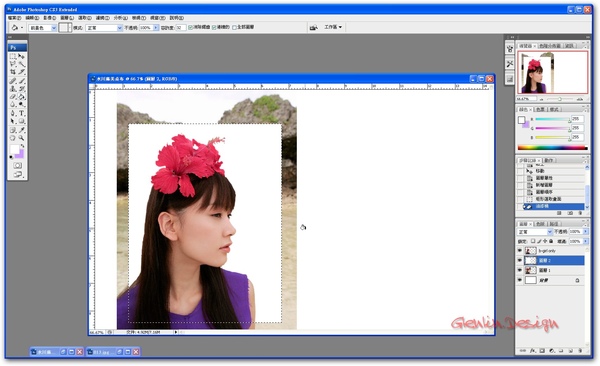The image size is (600, 366).
Task: Select the Brush tool
Action: tap(21, 81)
